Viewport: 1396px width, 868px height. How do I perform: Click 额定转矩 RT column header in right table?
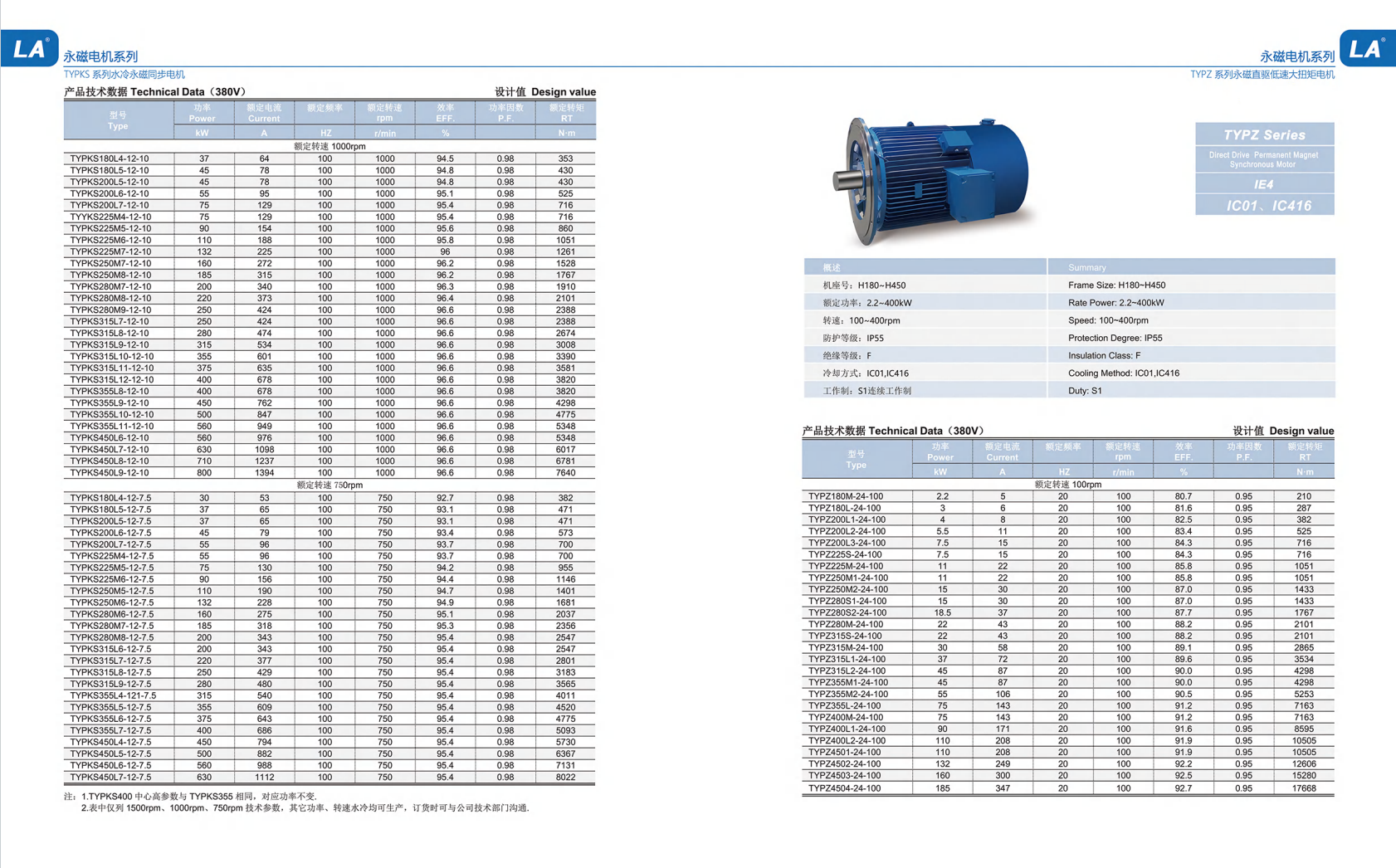pos(1304,451)
